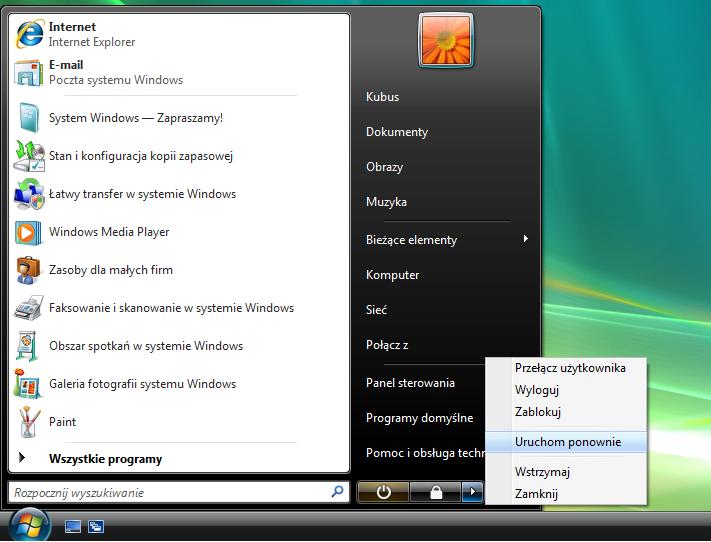Click the System Windows Zapraszamy icon
711x542 pixels.
(x=29, y=117)
